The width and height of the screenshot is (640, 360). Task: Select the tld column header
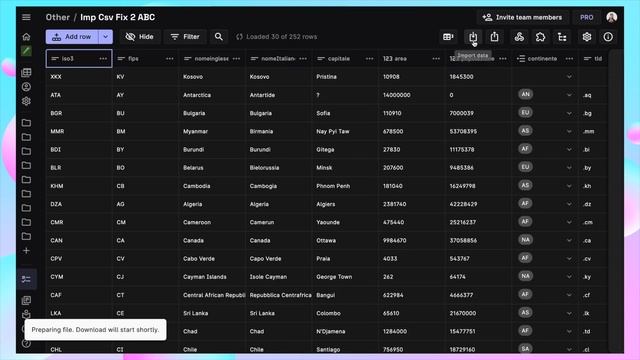tap(593, 59)
